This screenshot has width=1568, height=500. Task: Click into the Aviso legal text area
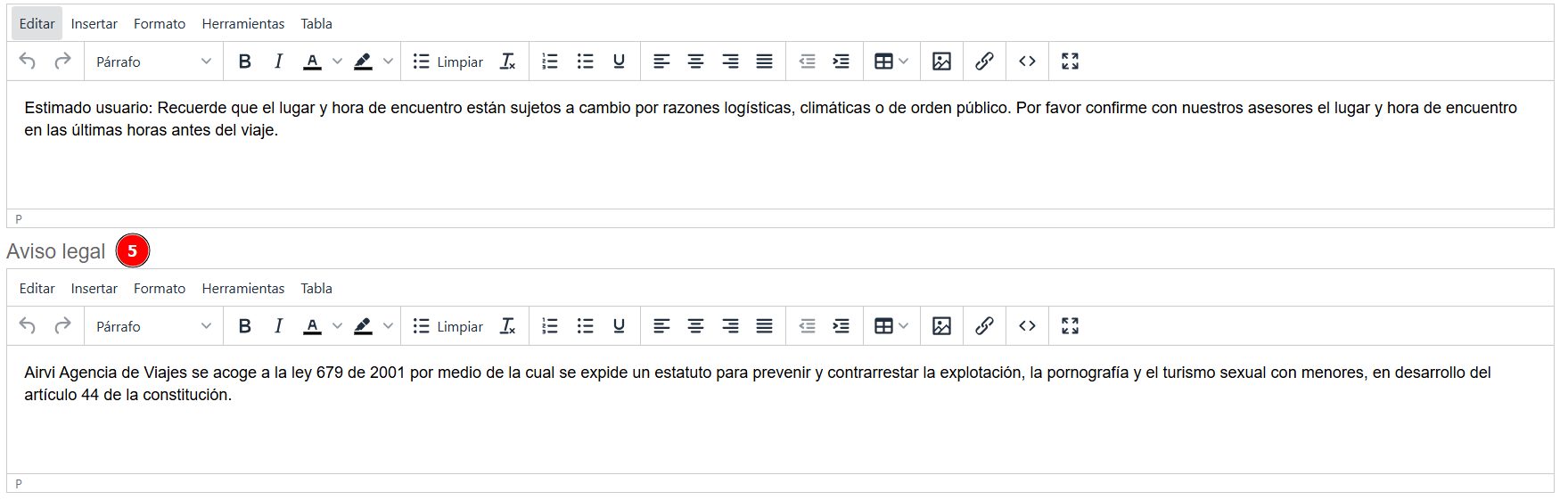[x=779, y=428]
